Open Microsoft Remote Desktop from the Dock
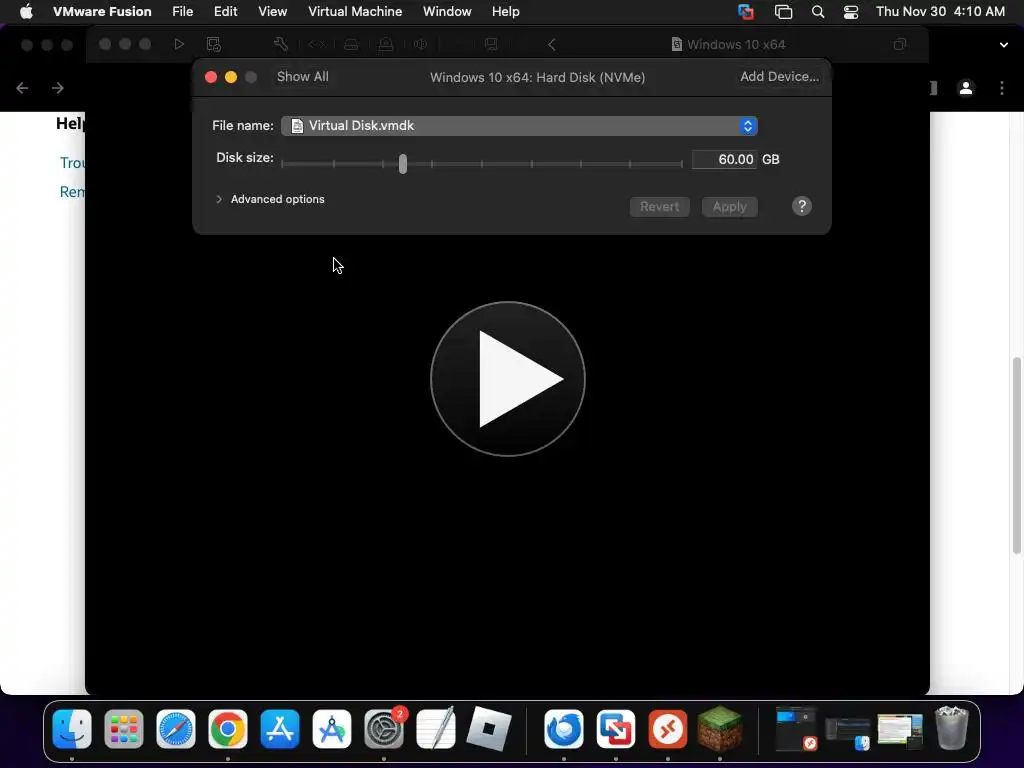 coord(667,728)
